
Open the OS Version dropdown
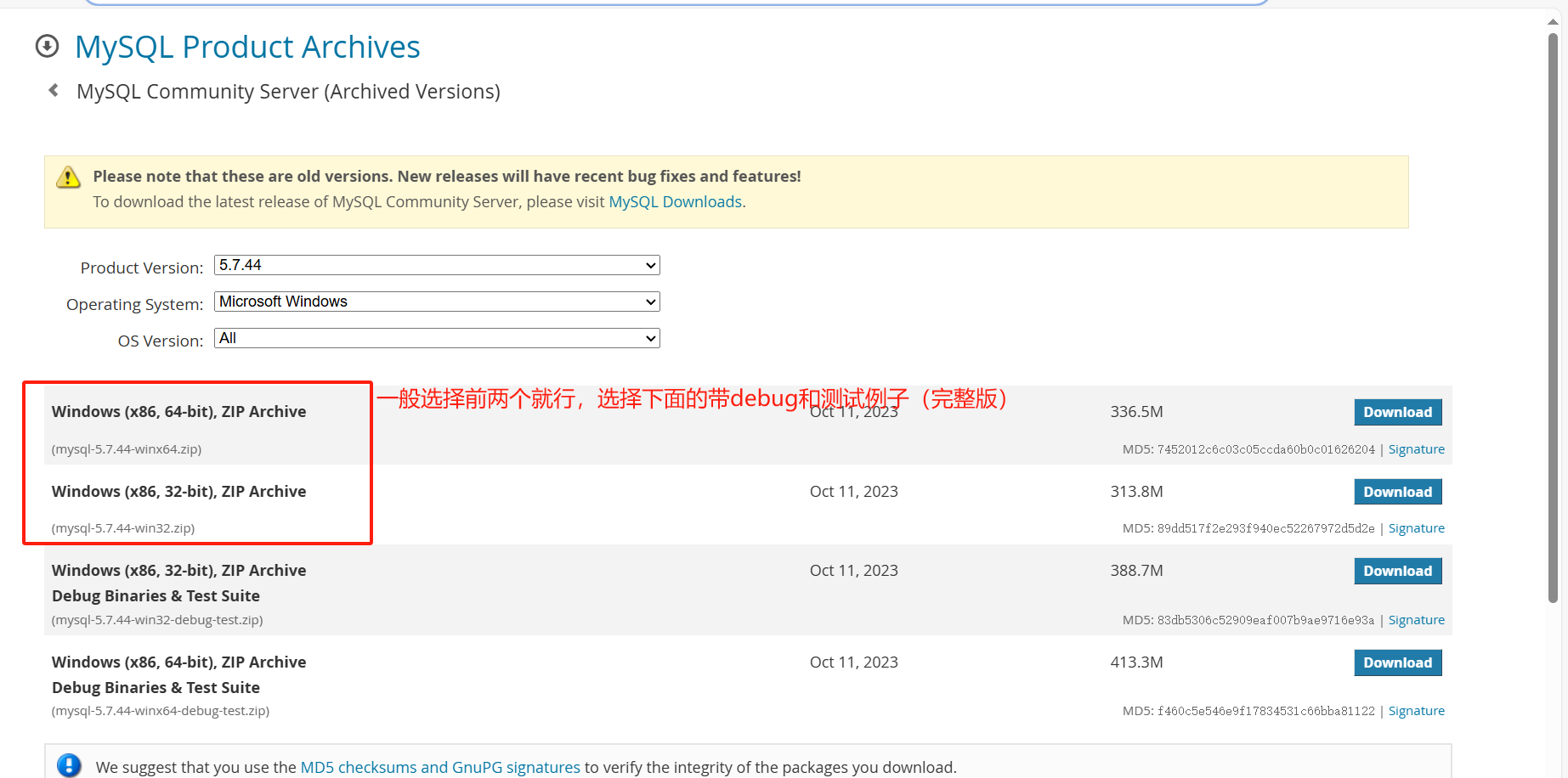pos(437,338)
